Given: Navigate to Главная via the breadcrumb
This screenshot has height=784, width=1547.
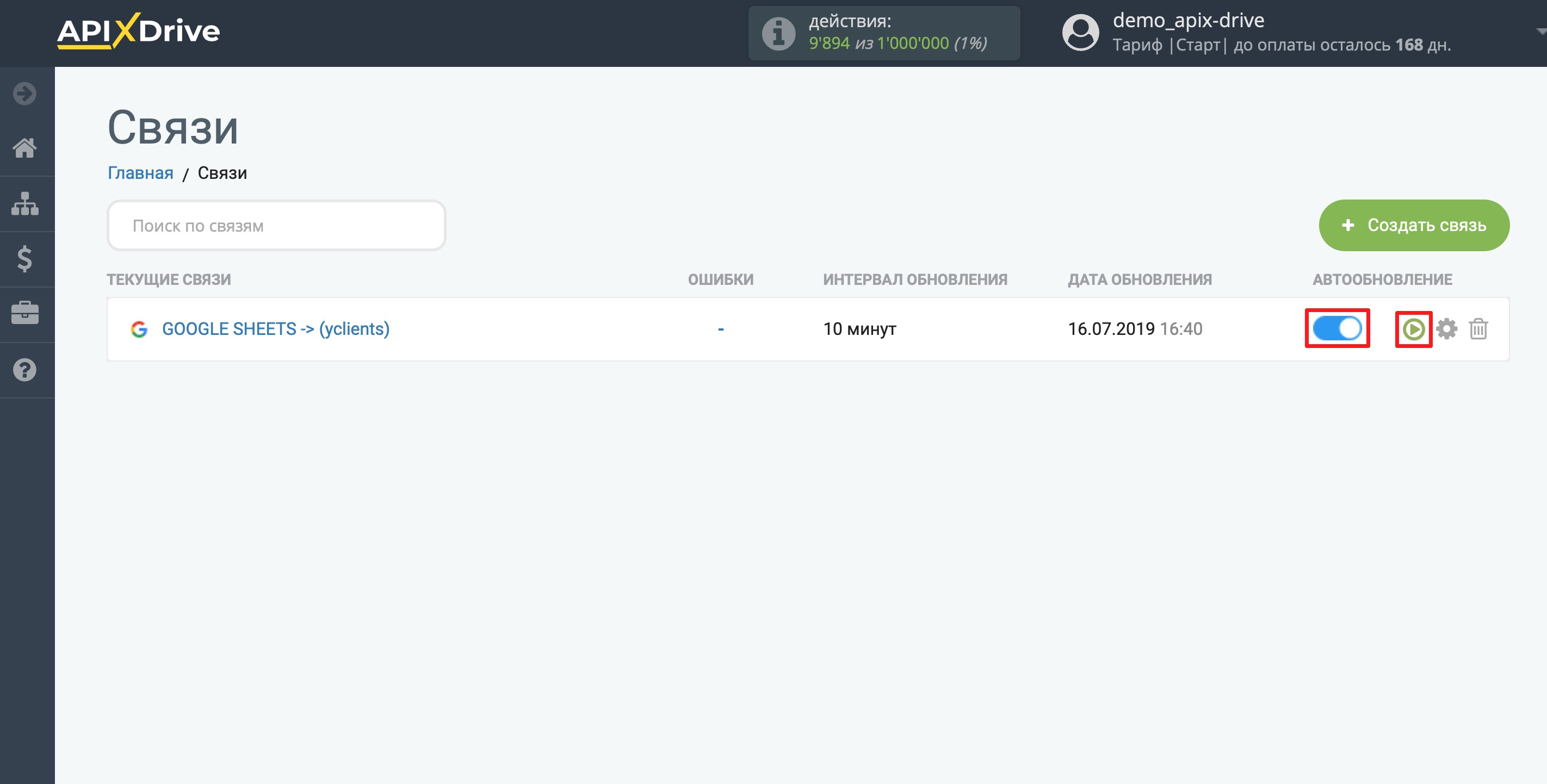Looking at the screenshot, I should tap(139, 173).
